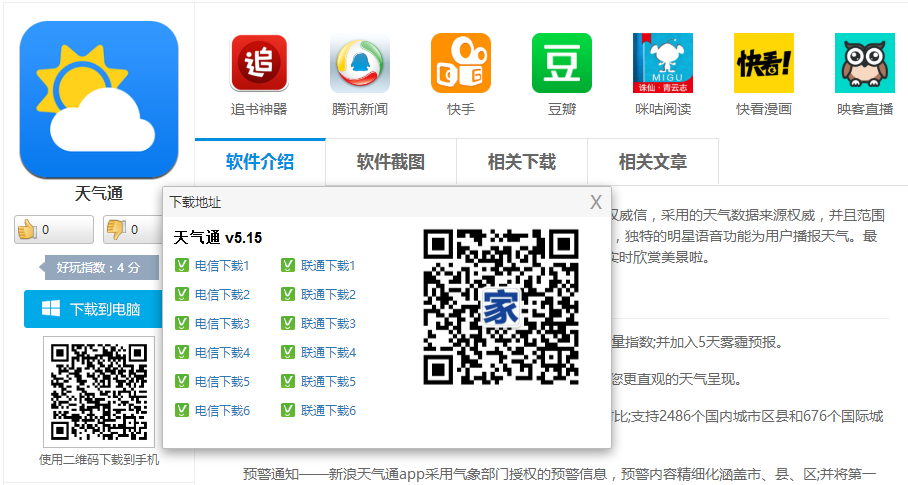Click the sidebar QR code for phone download
Screen dimensions: 908x485
(99, 392)
